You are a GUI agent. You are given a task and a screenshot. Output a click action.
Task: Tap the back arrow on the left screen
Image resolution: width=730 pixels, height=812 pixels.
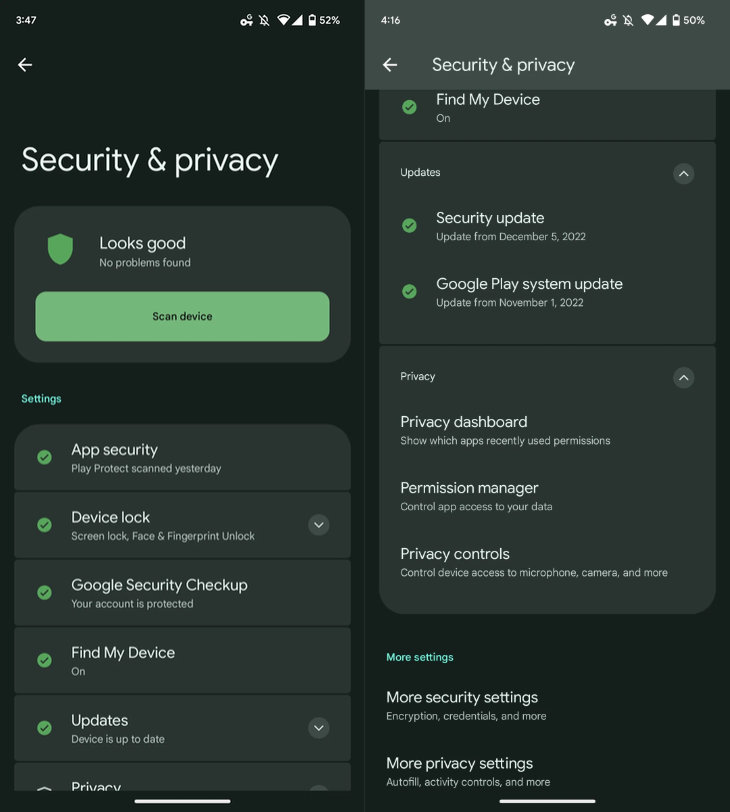click(x=25, y=65)
